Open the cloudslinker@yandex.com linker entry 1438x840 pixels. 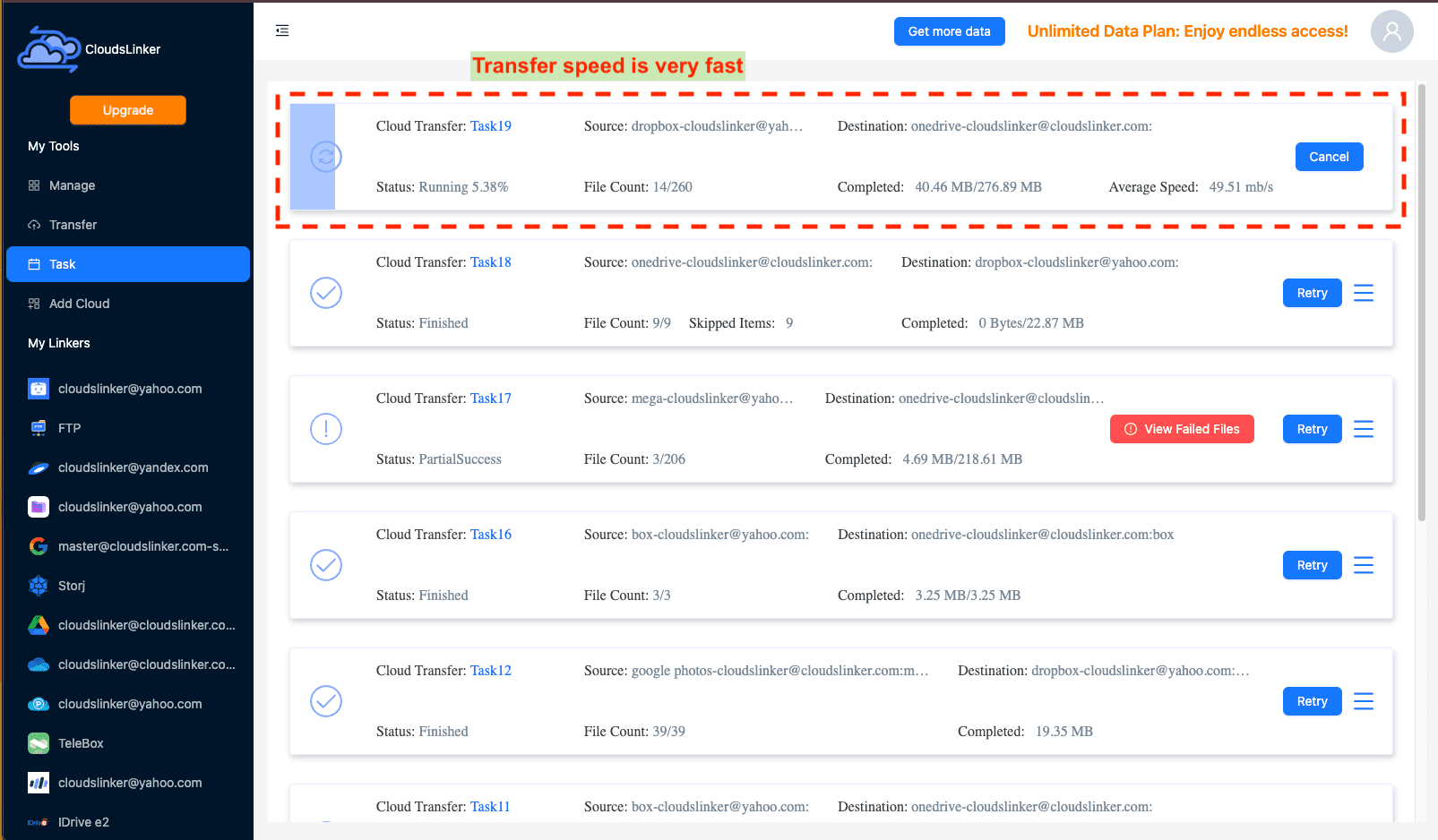pyautogui.click(x=128, y=467)
